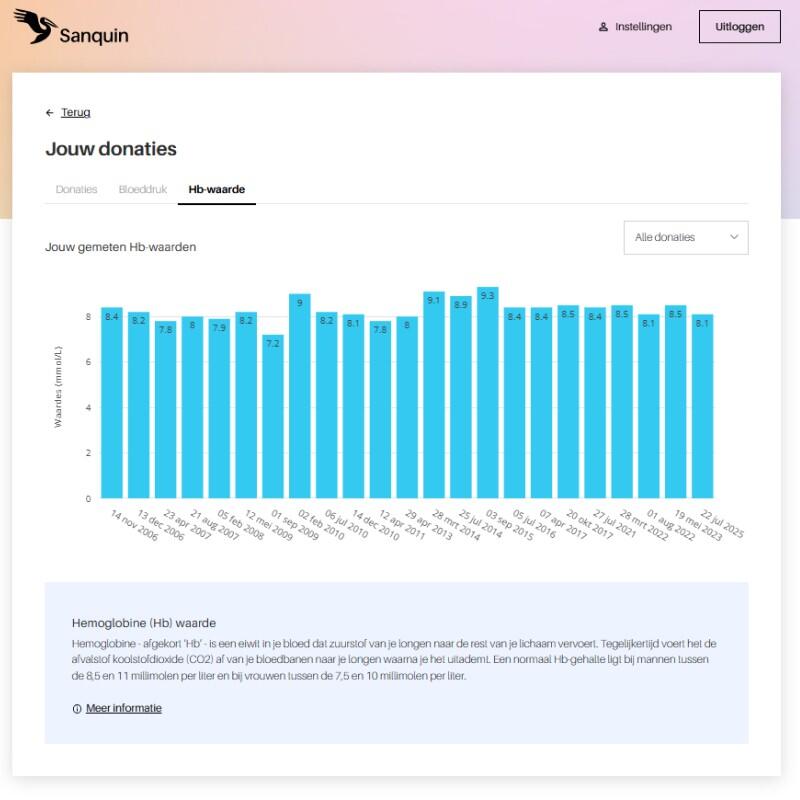Switch to the Donaties tab
The height and width of the screenshot is (800, 800).
tap(76, 189)
